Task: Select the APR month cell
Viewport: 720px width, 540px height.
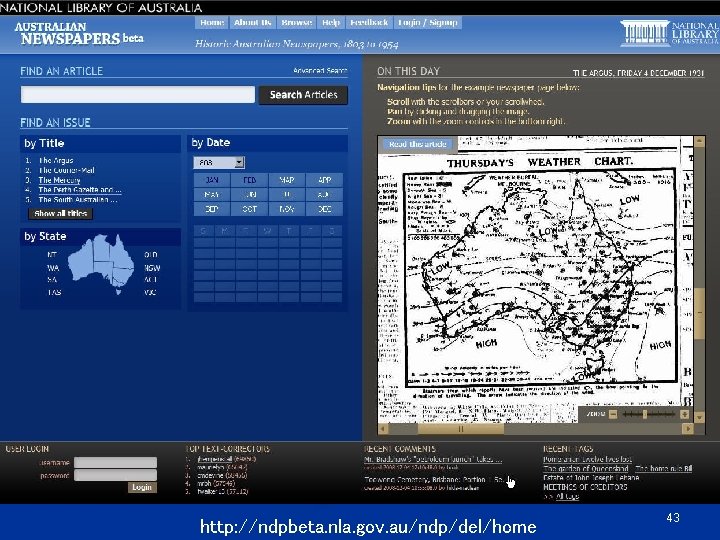Action: (324, 180)
